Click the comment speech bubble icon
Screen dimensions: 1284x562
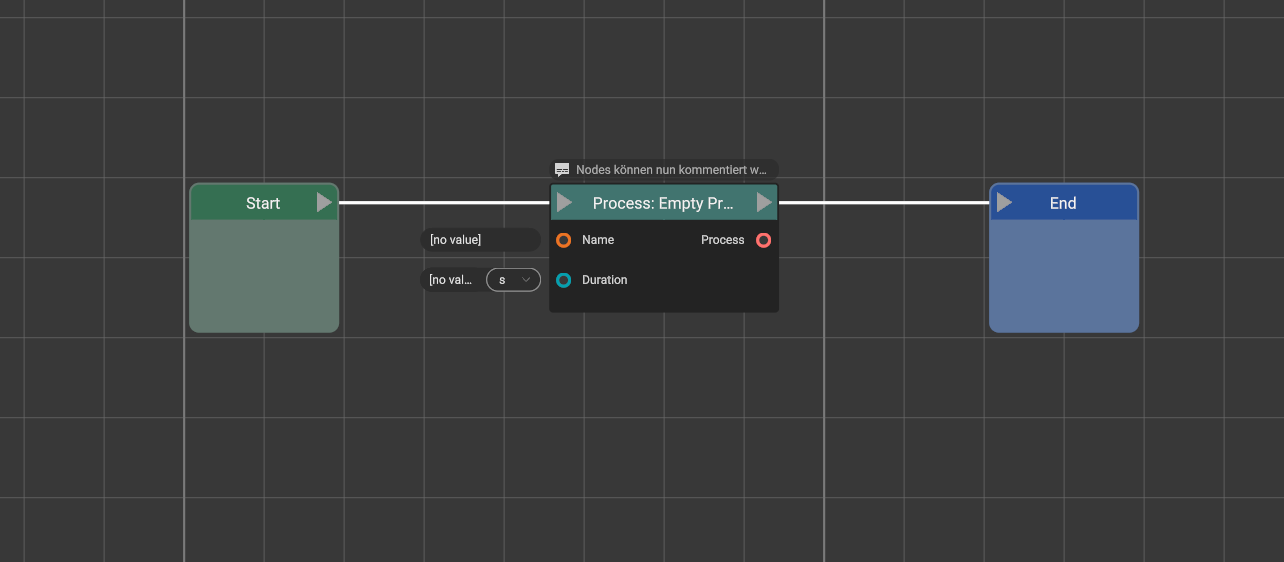click(562, 170)
